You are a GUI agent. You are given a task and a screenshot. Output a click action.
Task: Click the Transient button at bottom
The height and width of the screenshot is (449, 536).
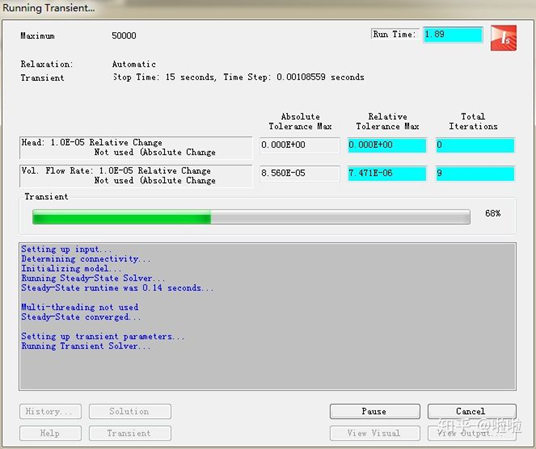[130, 433]
